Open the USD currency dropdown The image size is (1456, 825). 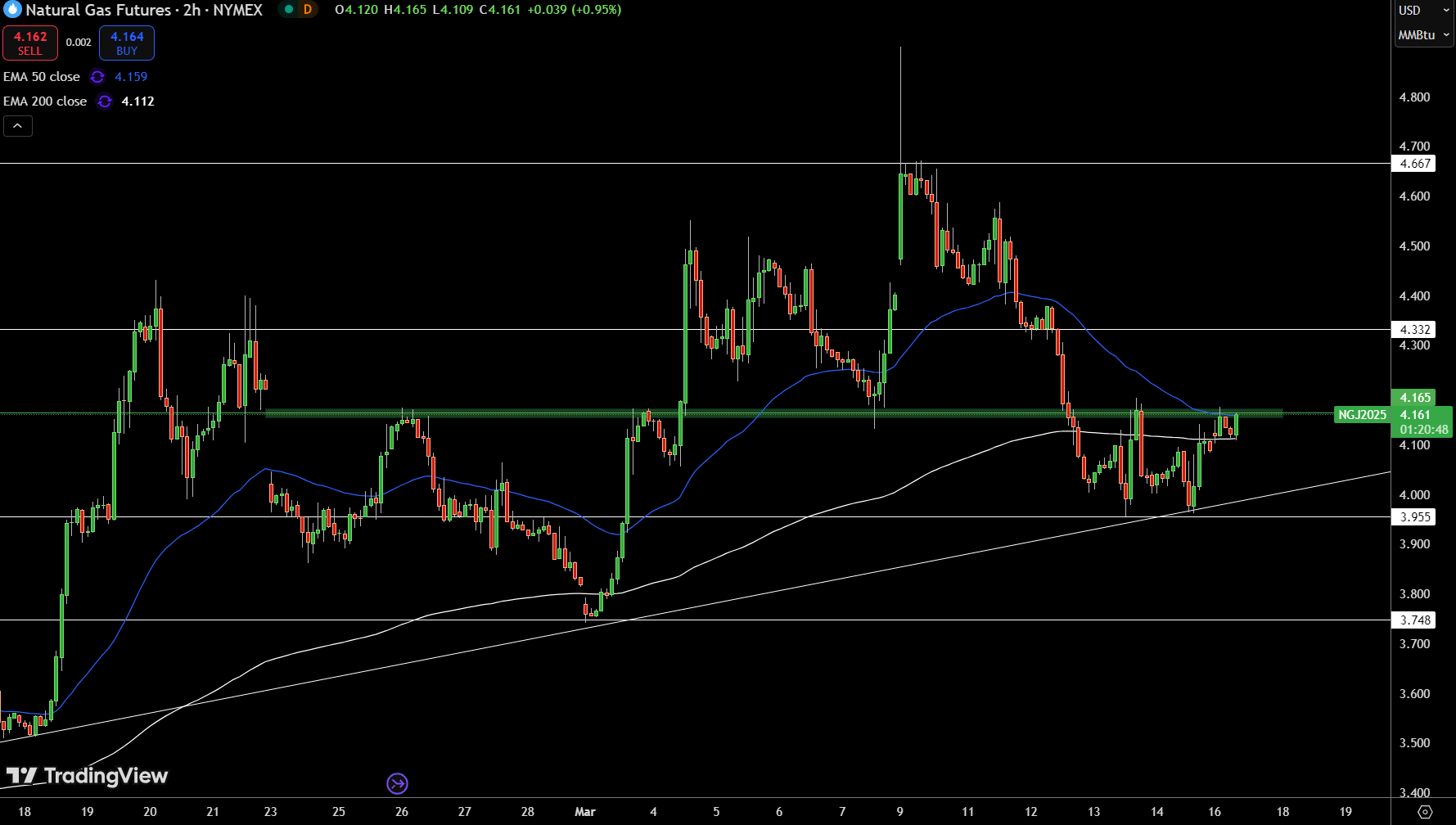tap(1423, 11)
